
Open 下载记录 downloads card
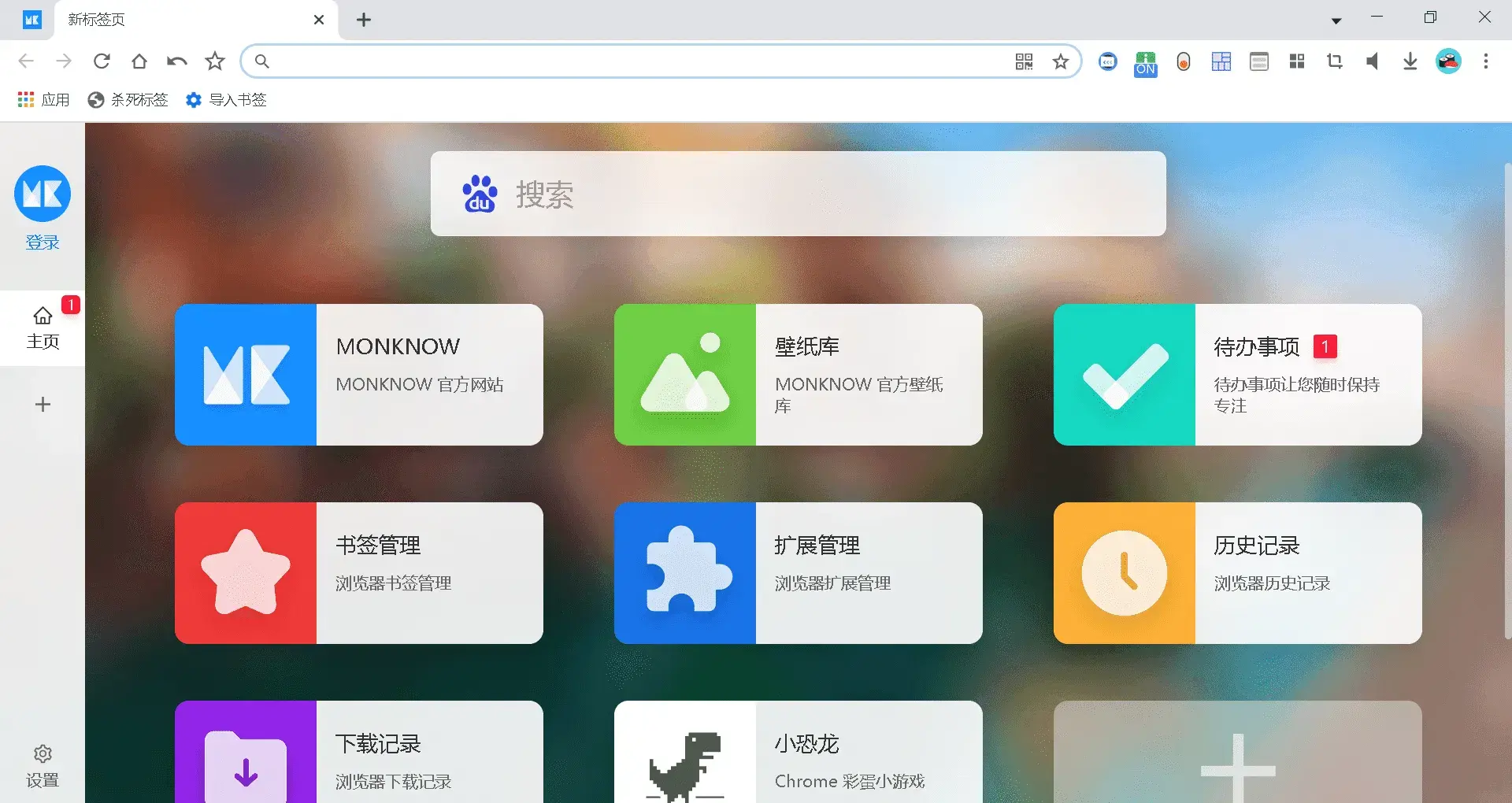tap(359, 752)
